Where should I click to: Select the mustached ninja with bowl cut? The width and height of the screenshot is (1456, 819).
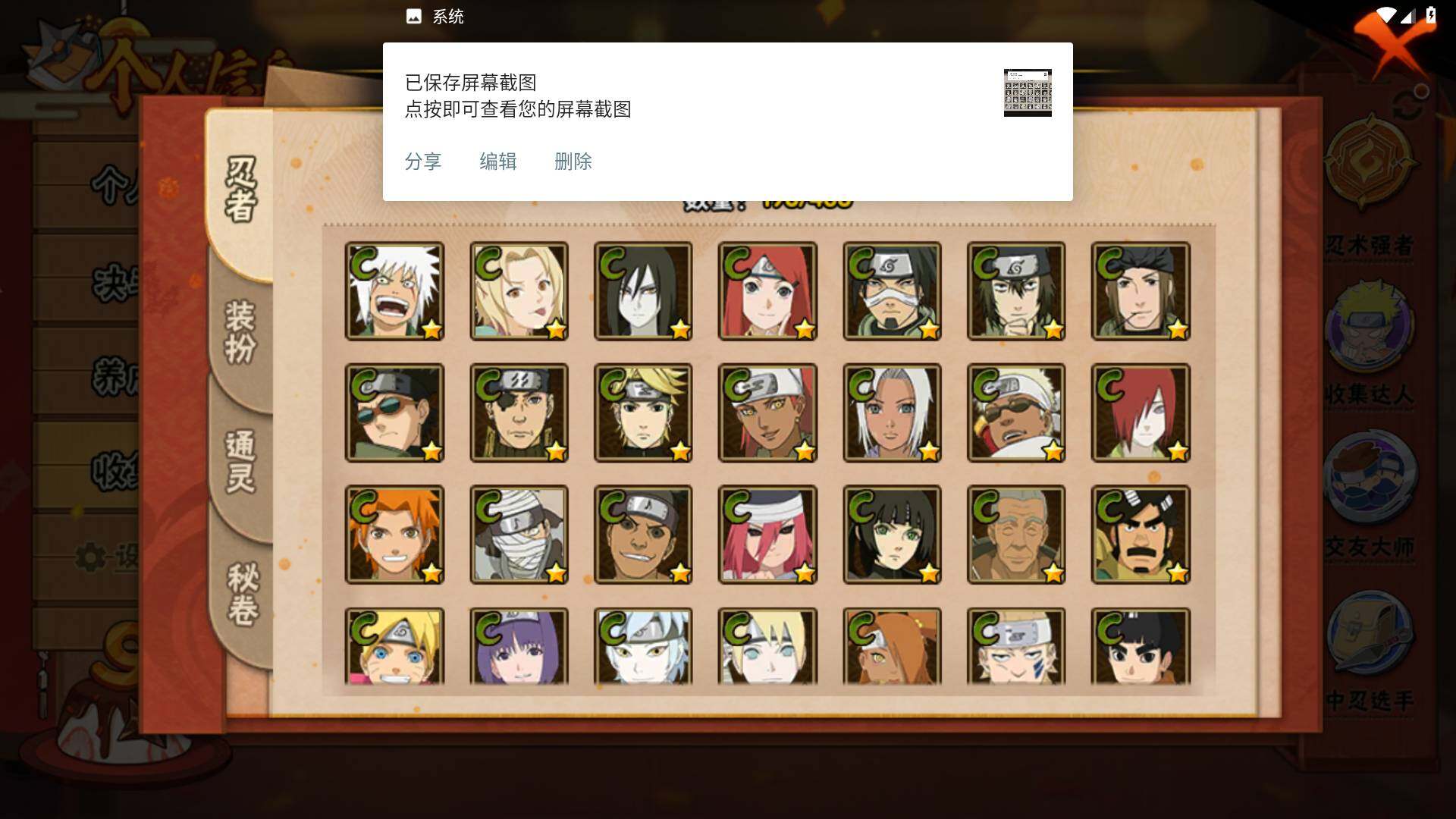pyautogui.click(x=1141, y=535)
